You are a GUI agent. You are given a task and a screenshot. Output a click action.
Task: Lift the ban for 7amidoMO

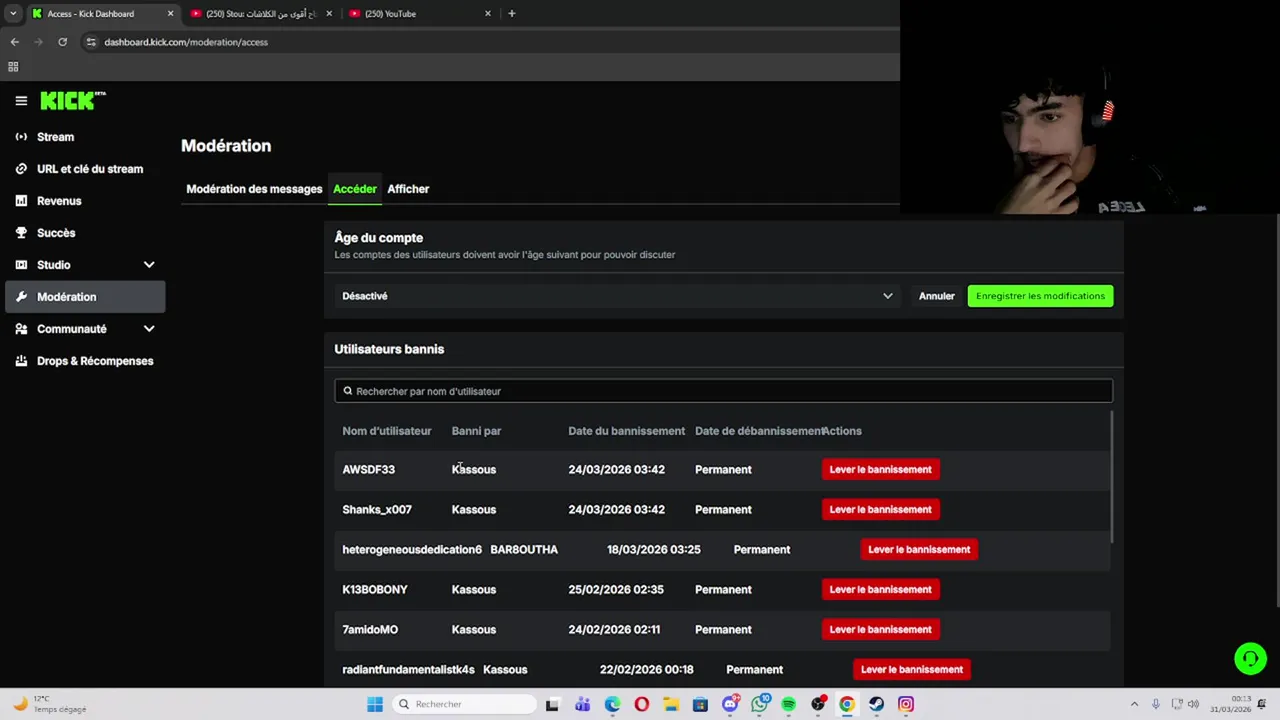click(x=880, y=629)
